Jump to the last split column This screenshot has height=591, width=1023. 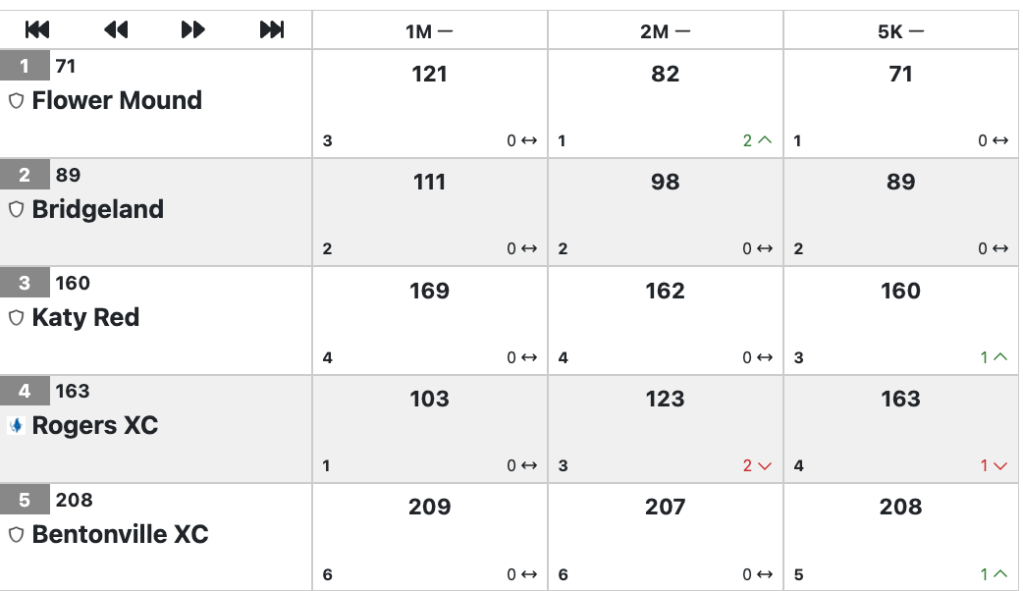coord(271,30)
